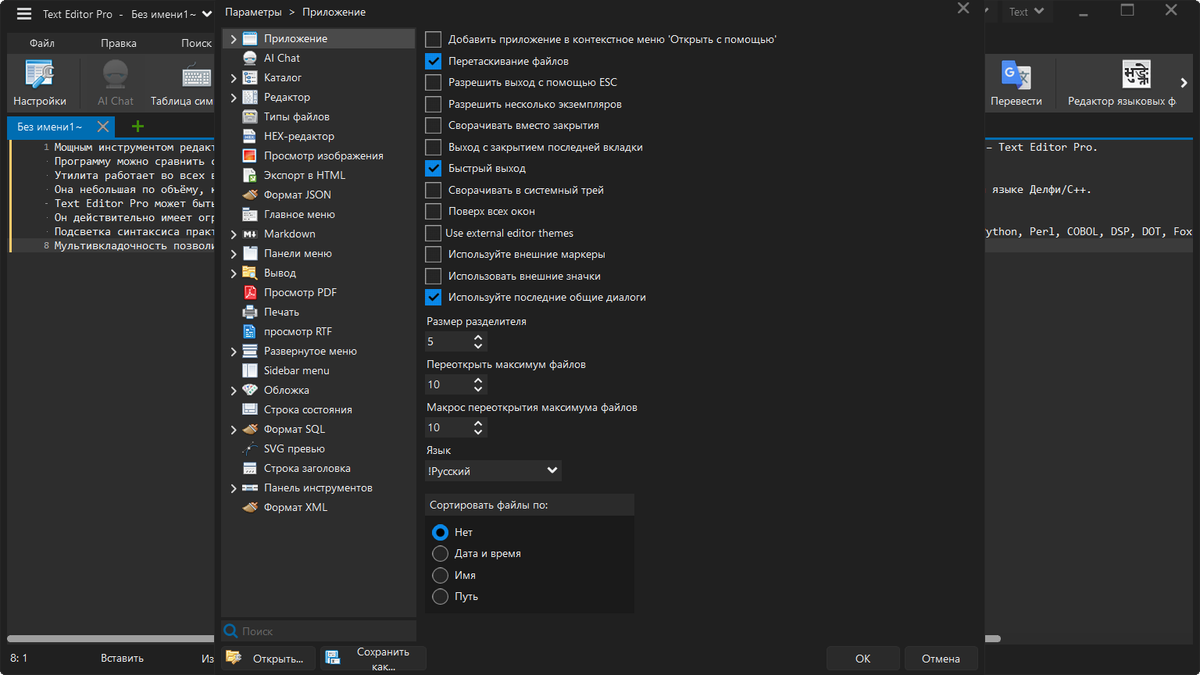The width and height of the screenshot is (1200, 675).
Task: Click the green plus new tab icon
Action: click(138, 127)
